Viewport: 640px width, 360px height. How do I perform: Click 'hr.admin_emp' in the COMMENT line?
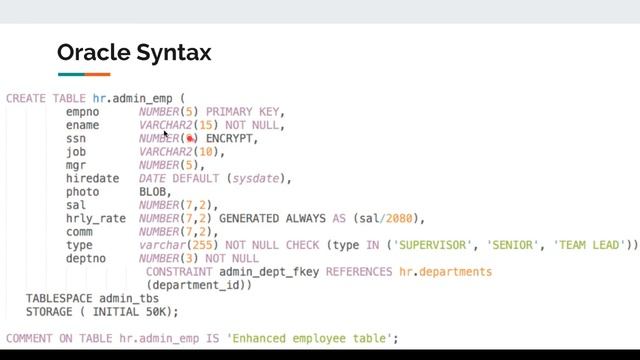[159, 339]
